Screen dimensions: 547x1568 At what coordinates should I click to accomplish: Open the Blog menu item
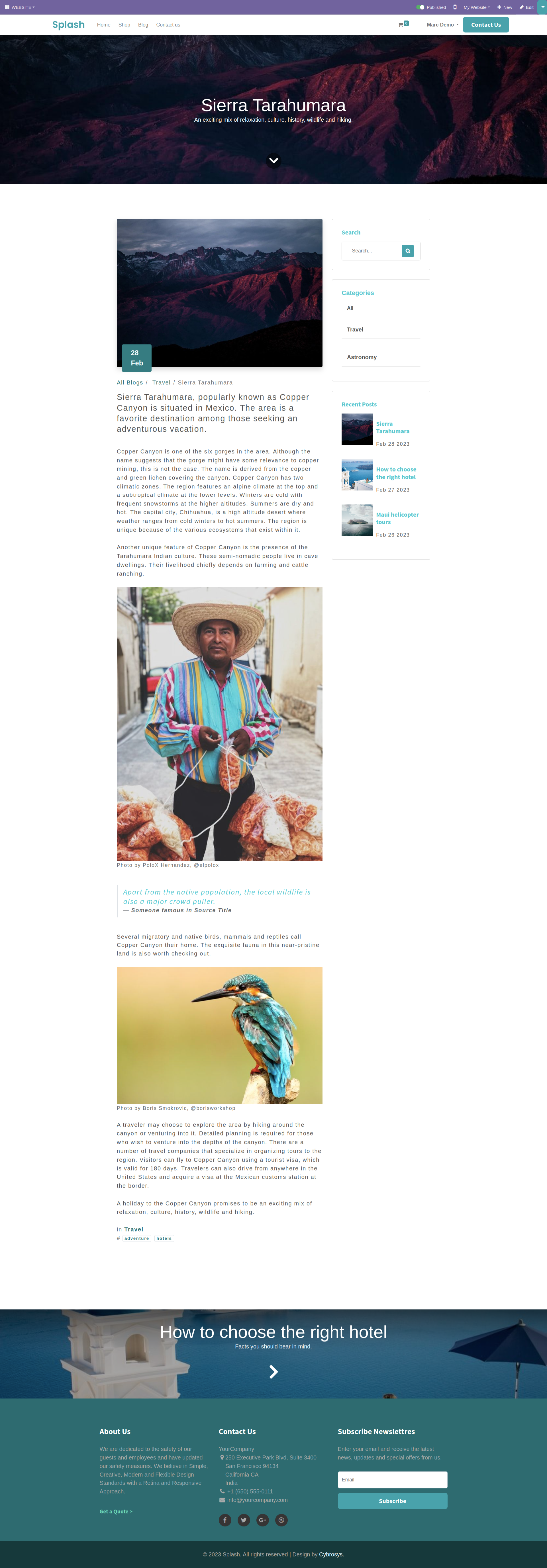143,25
